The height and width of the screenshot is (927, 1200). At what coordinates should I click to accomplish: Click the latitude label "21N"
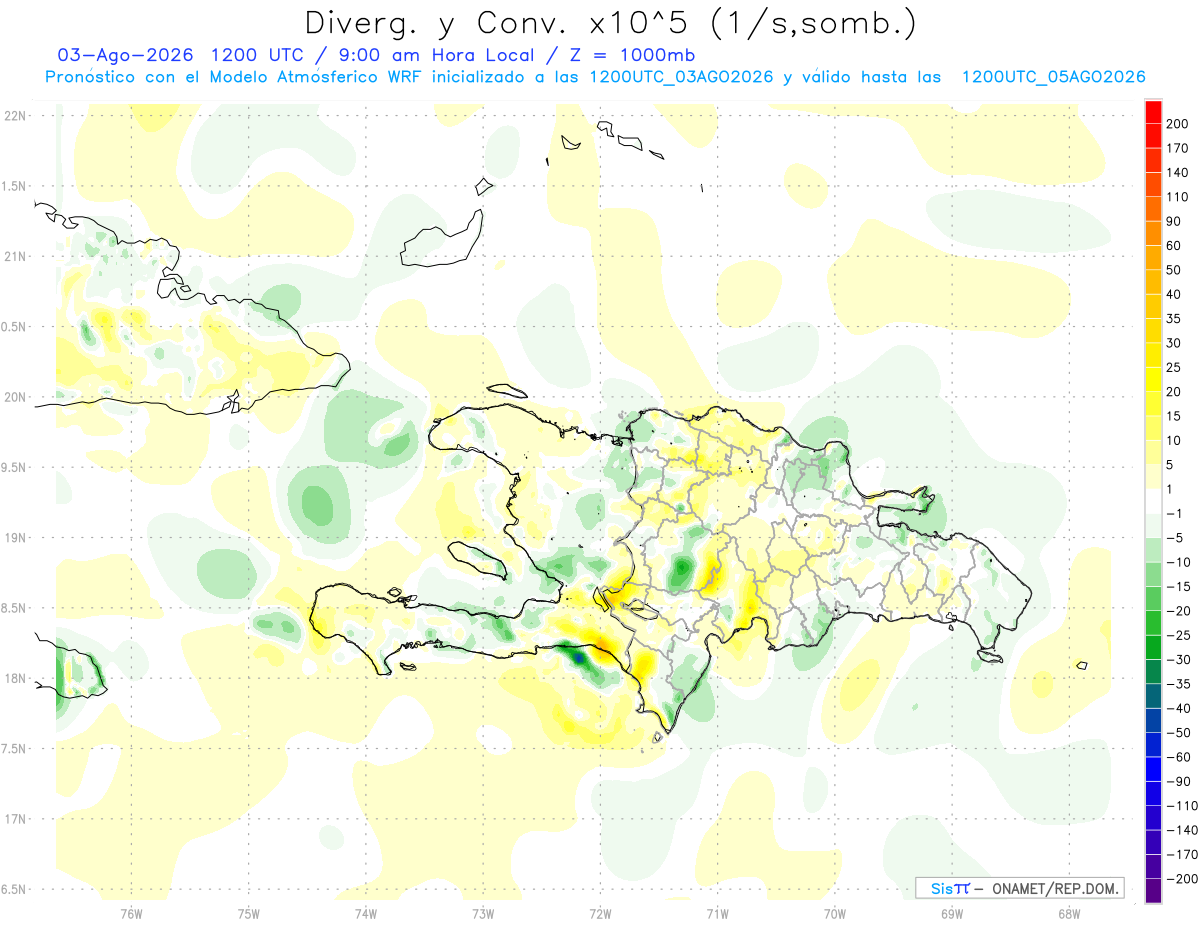[14, 256]
